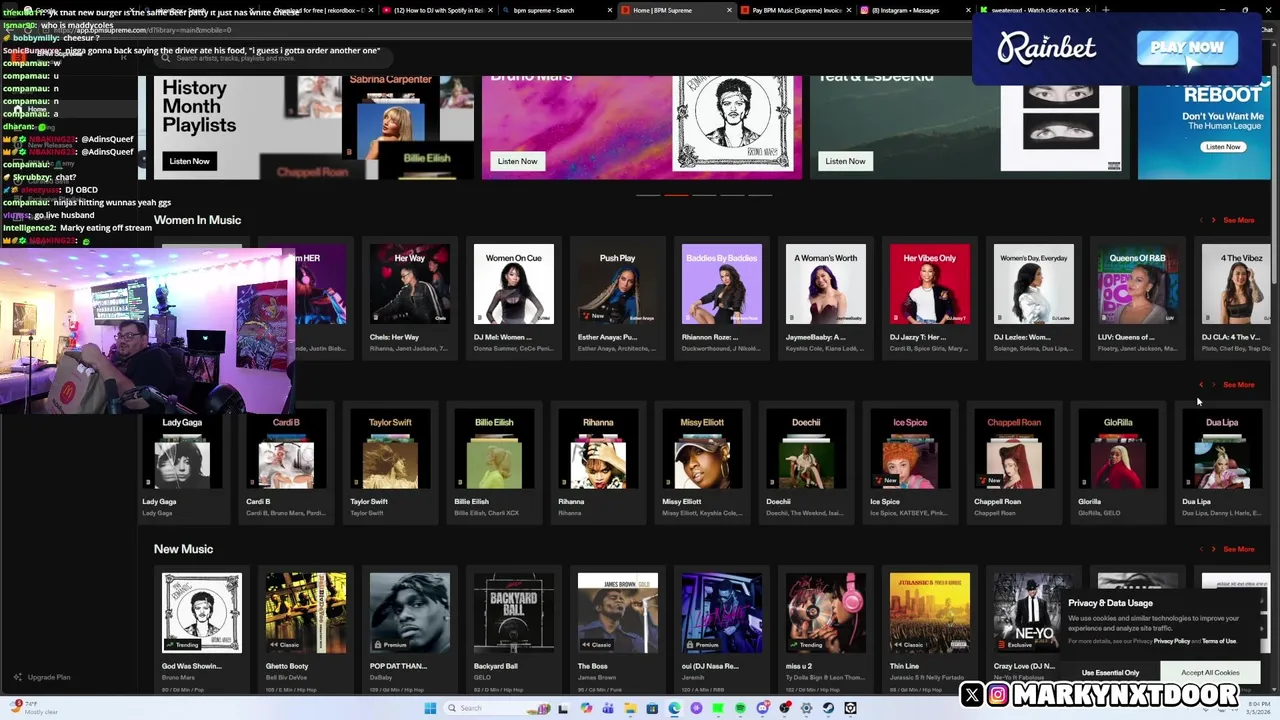The height and width of the screenshot is (720, 1280).
Task: Open Women's Day, Everyday playlist thumbnail
Action: [x=1034, y=284]
